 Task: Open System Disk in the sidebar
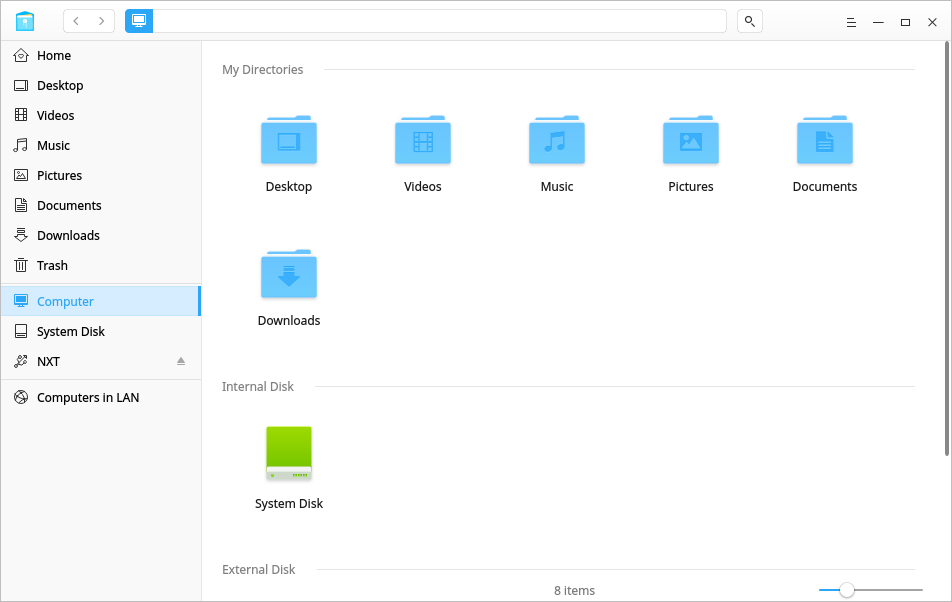[101, 331]
